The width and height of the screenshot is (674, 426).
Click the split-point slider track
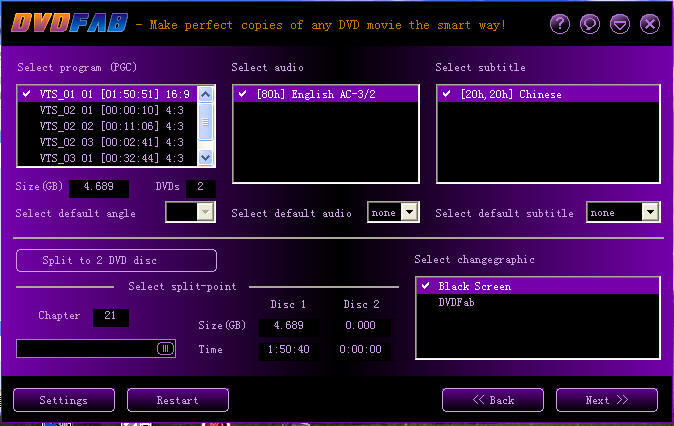coord(96,348)
